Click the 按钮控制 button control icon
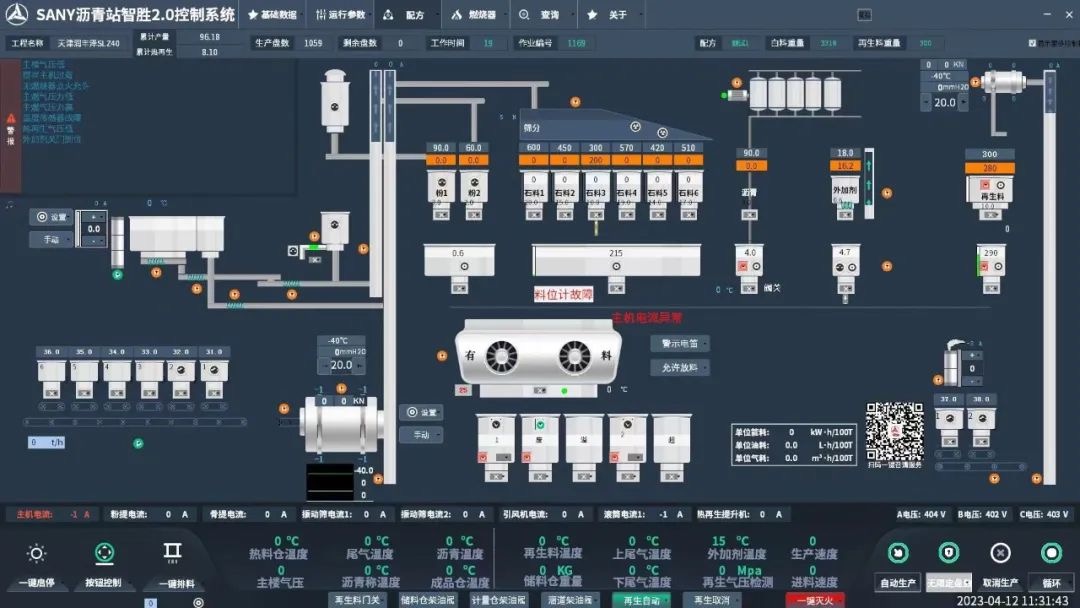This screenshot has width=1080, height=608. 103,554
